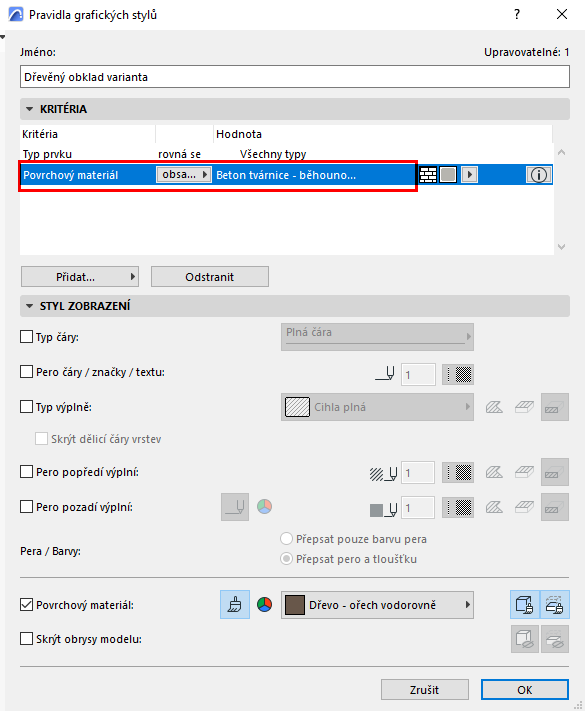Click the cover fill icon in Typ výplně row
This screenshot has height=711, width=585.
524,407
